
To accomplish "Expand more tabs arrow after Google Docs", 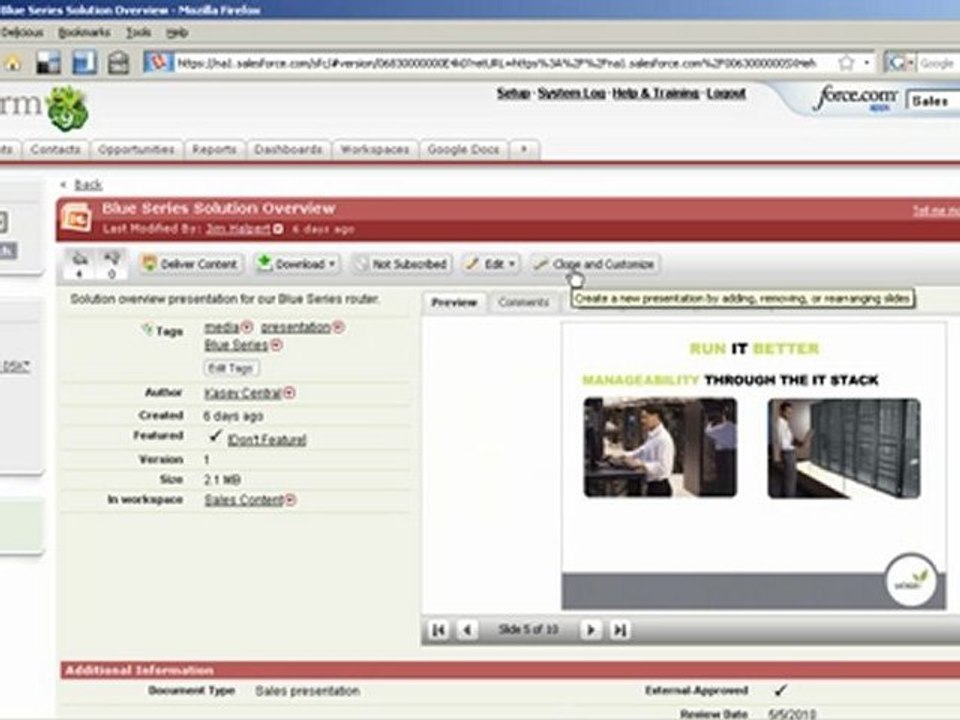I will tap(524, 149).
